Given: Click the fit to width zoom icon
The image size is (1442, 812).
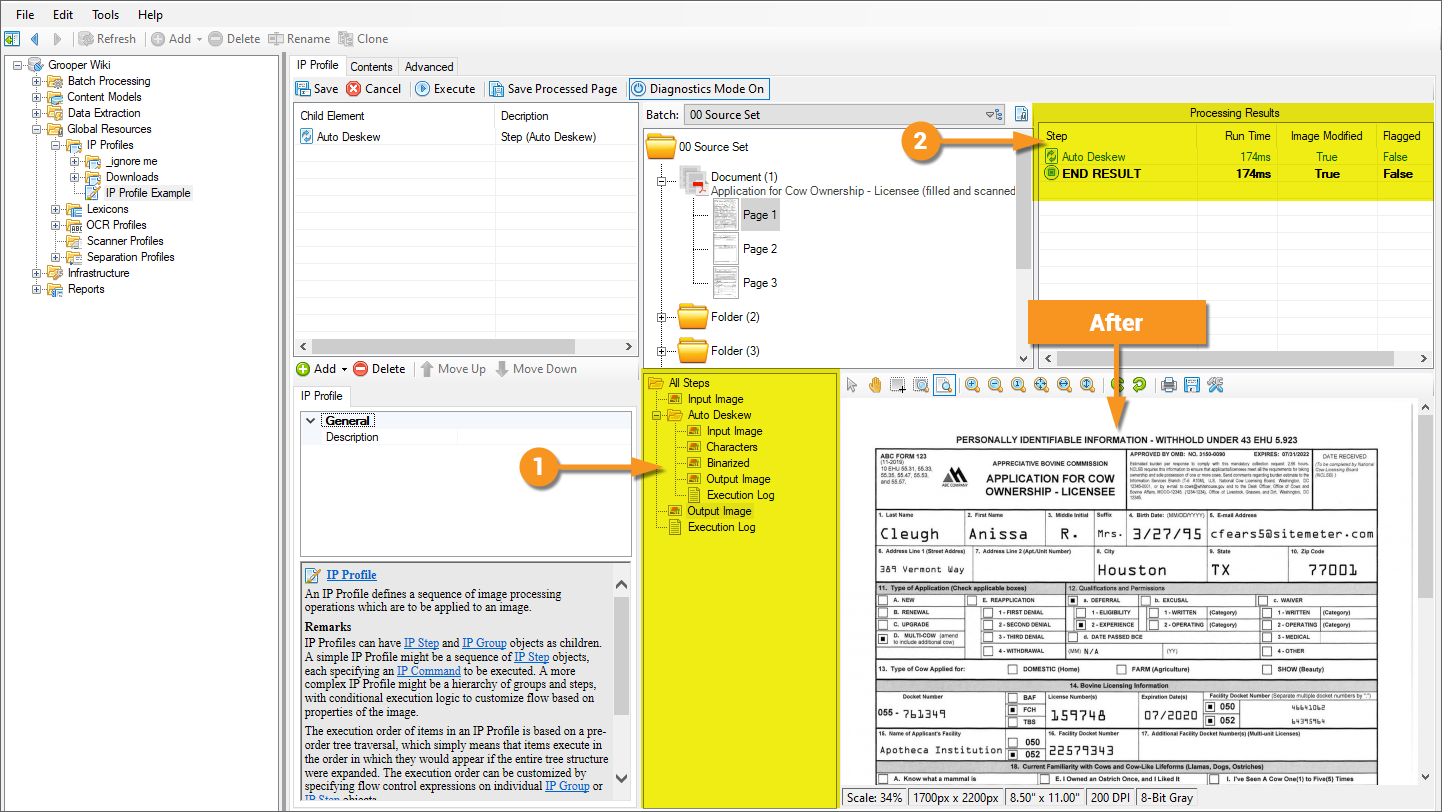Looking at the screenshot, I should 1064,385.
